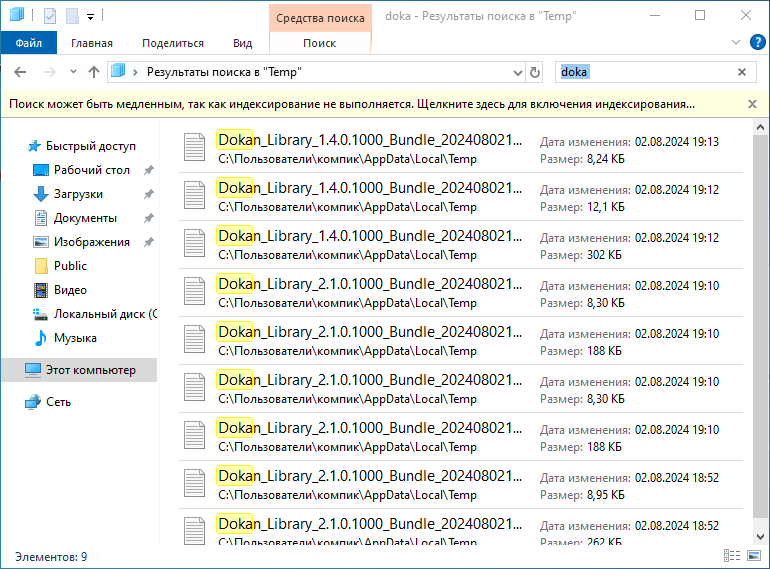This screenshot has height=569, width=770.
Task: Click the Средства поиска contextual tab header
Action: coord(320,18)
